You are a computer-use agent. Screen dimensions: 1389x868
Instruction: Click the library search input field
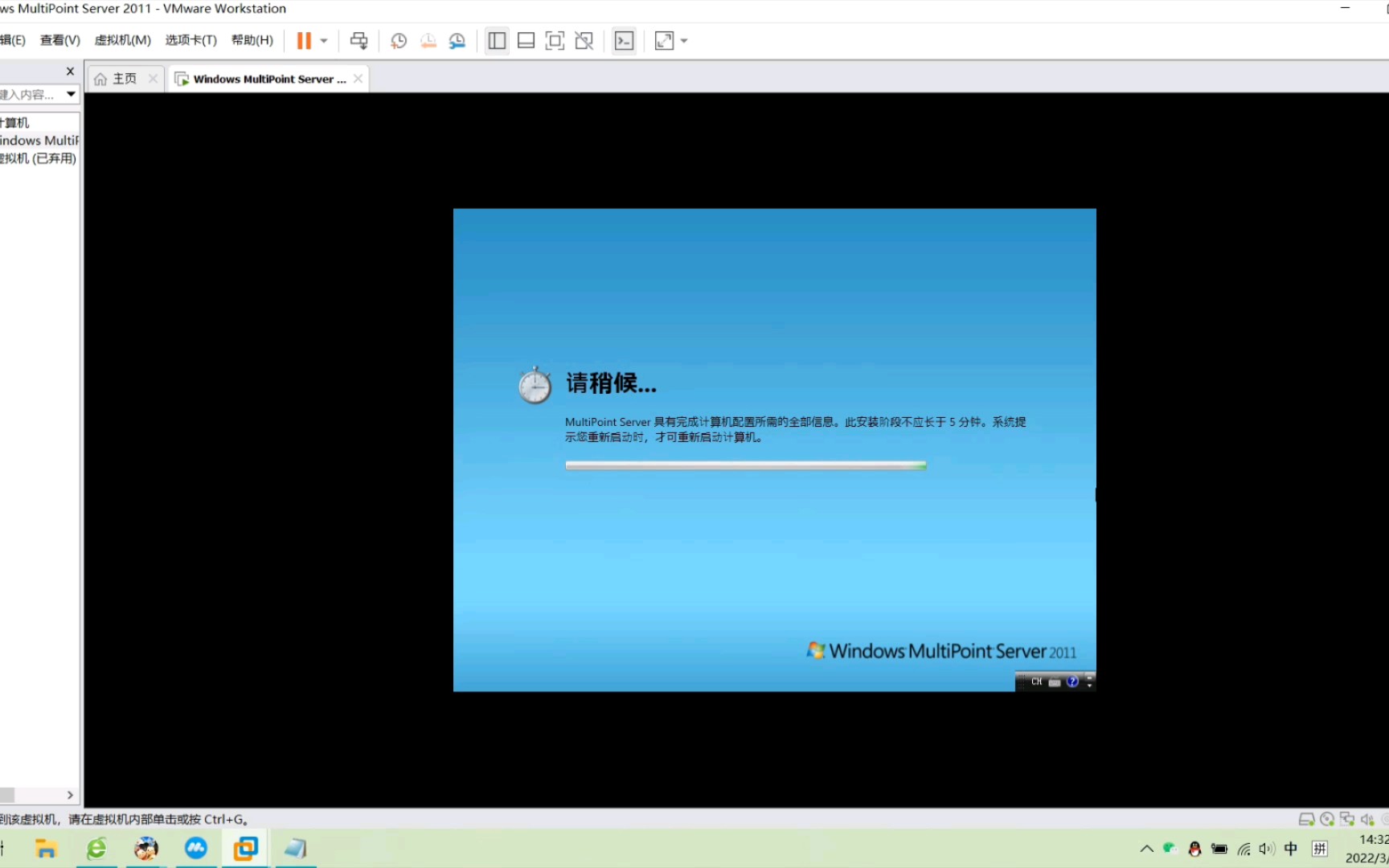(x=31, y=94)
